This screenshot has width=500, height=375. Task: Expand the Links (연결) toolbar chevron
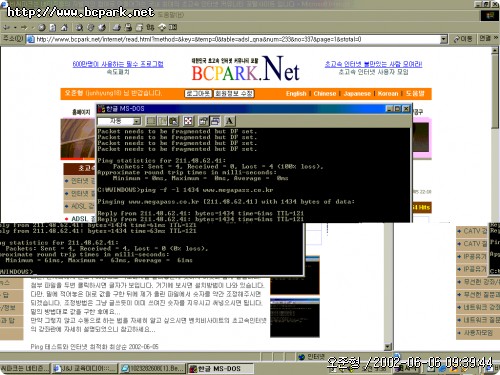tap(495, 38)
